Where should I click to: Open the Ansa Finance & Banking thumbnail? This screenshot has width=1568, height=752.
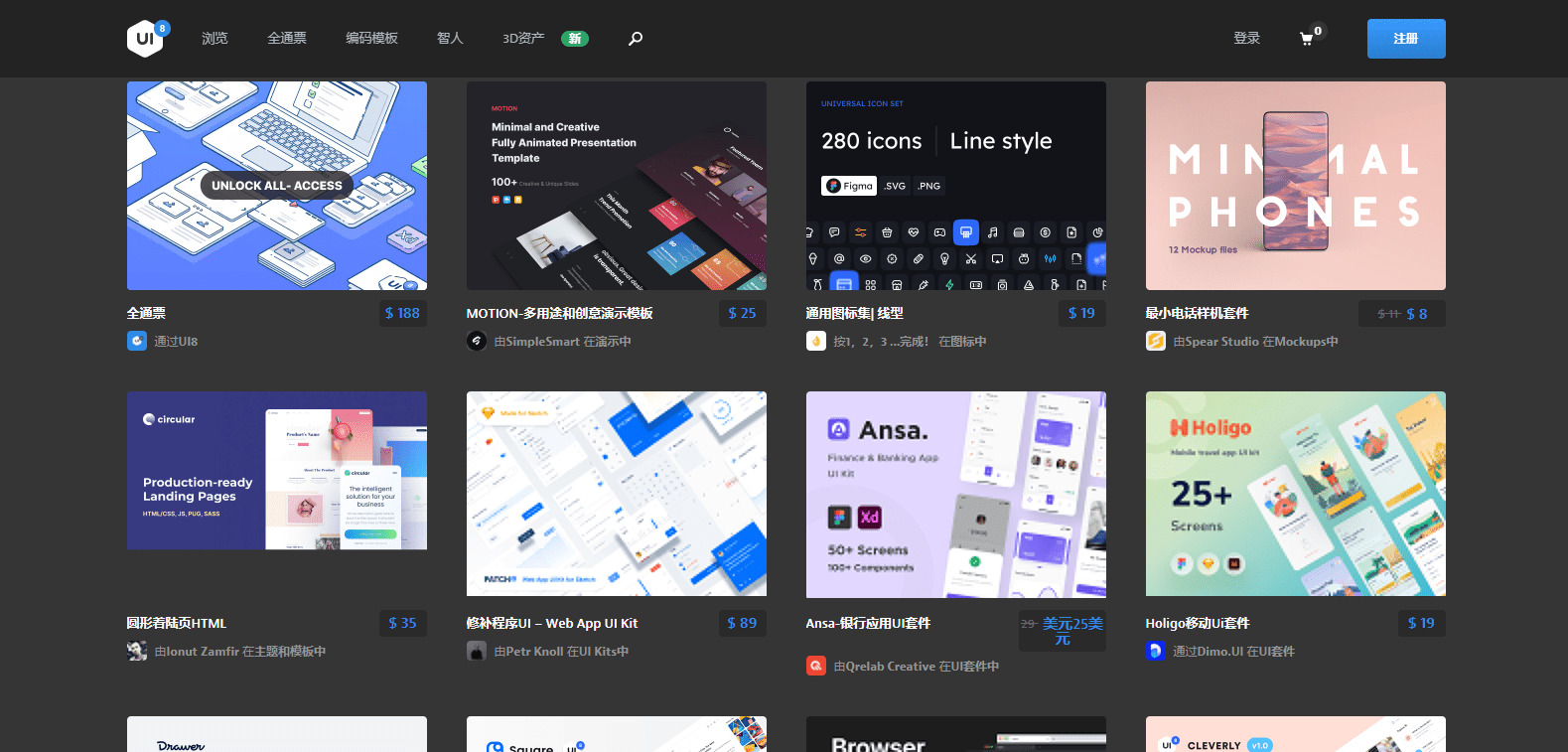click(x=956, y=495)
